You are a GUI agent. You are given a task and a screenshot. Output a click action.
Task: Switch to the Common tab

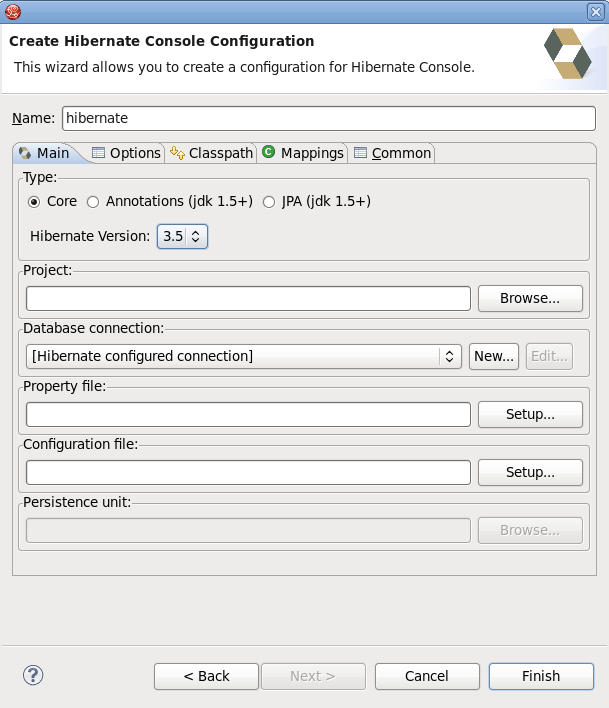(x=392, y=153)
